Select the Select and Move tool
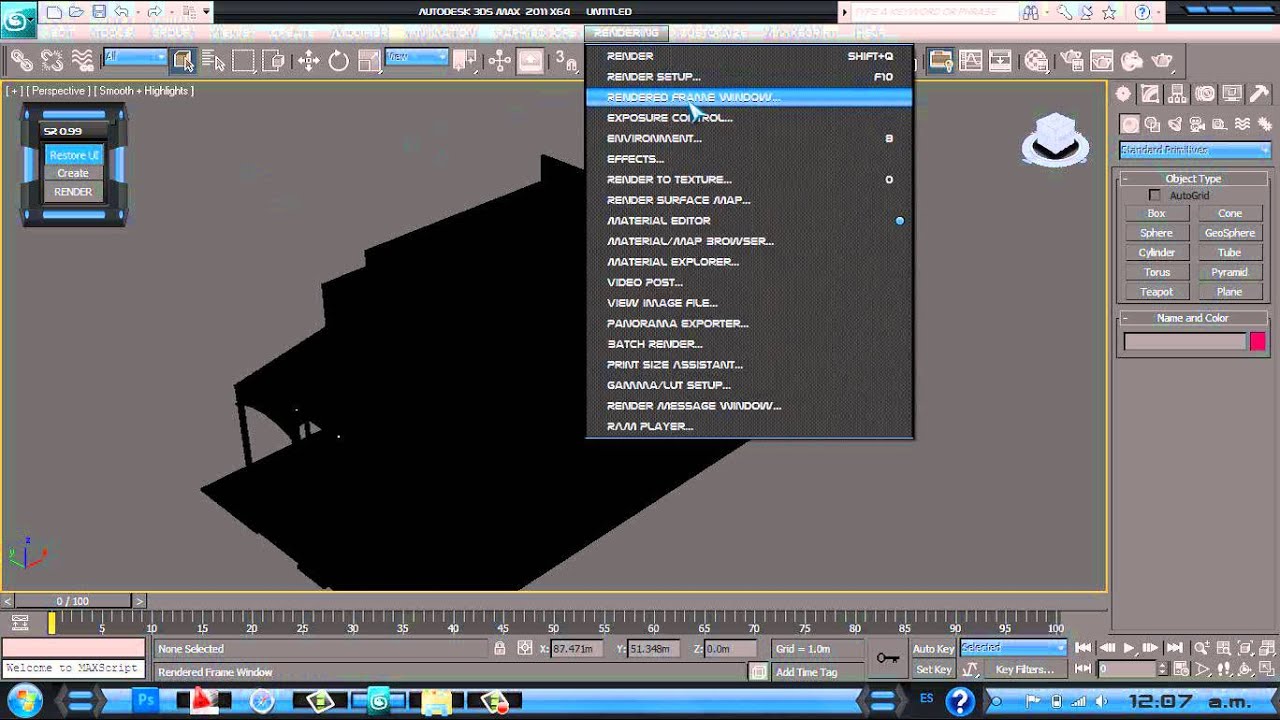Screen dimensions: 1280x720 tap(308, 61)
